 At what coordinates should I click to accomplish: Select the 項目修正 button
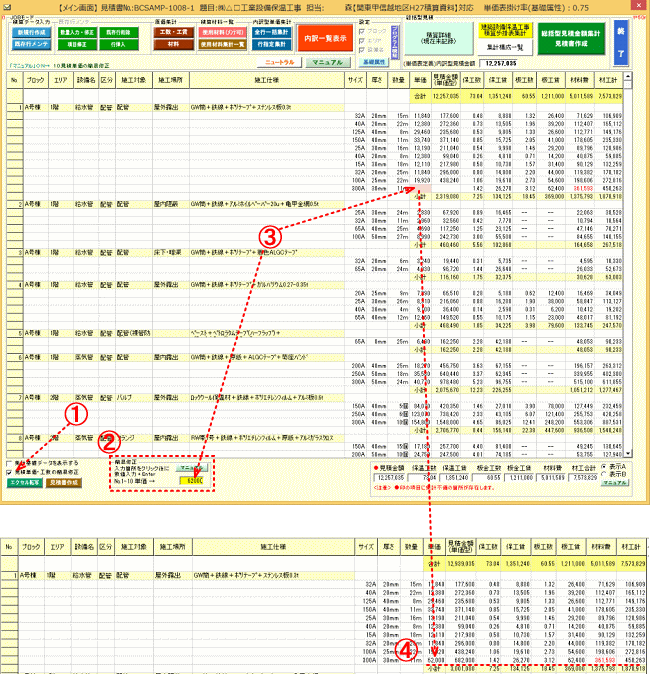77,44
